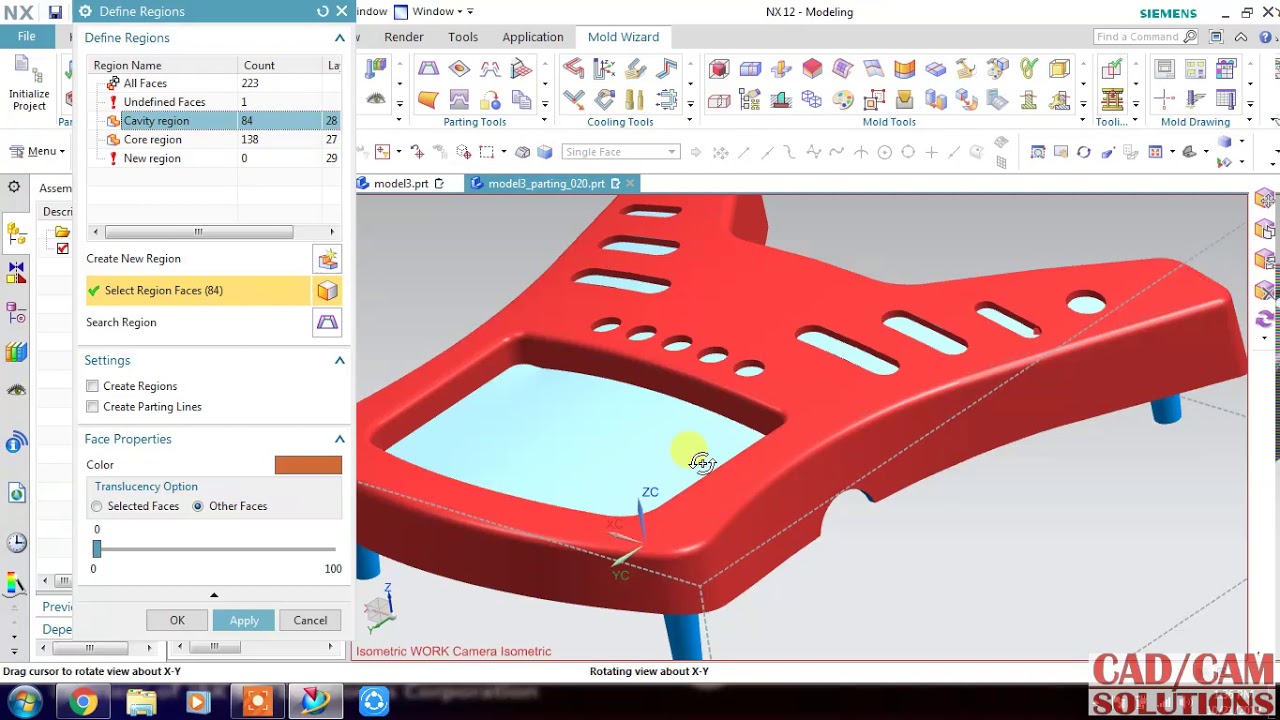Switch to the Application tab
The height and width of the screenshot is (720, 1280).
533,37
